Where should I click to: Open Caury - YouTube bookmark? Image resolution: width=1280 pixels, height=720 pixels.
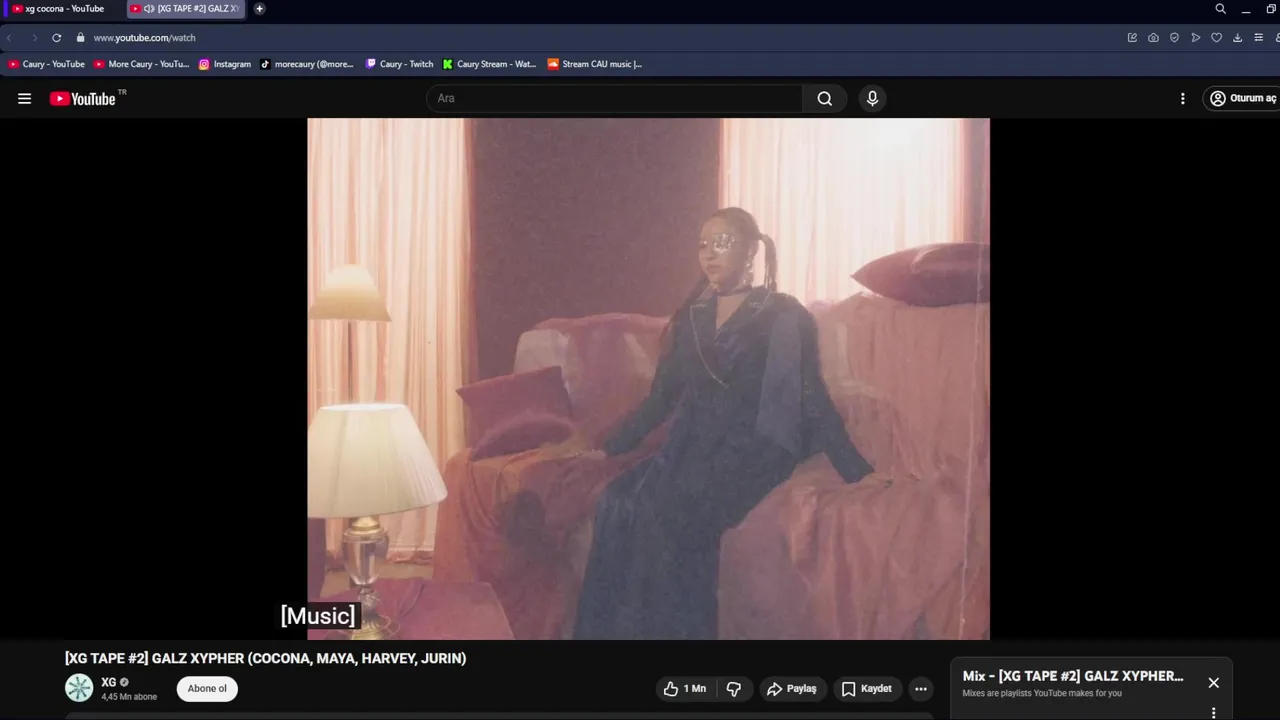pyautogui.click(x=47, y=64)
